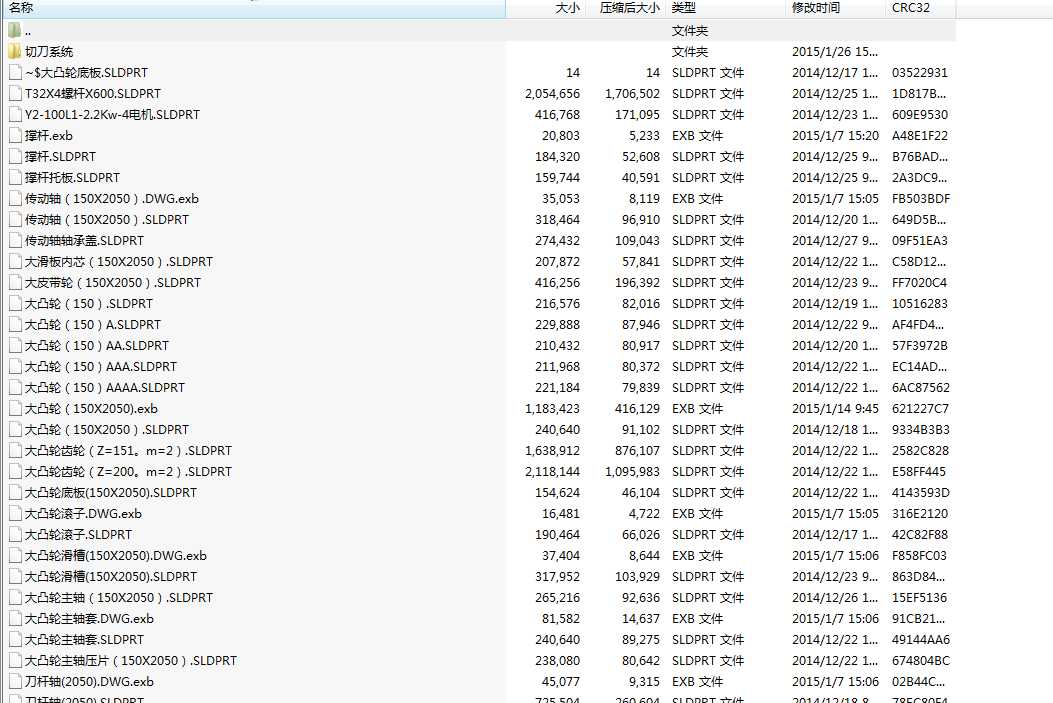
Task: Sort by 压缩后大小 column header
Action: (626, 8)
